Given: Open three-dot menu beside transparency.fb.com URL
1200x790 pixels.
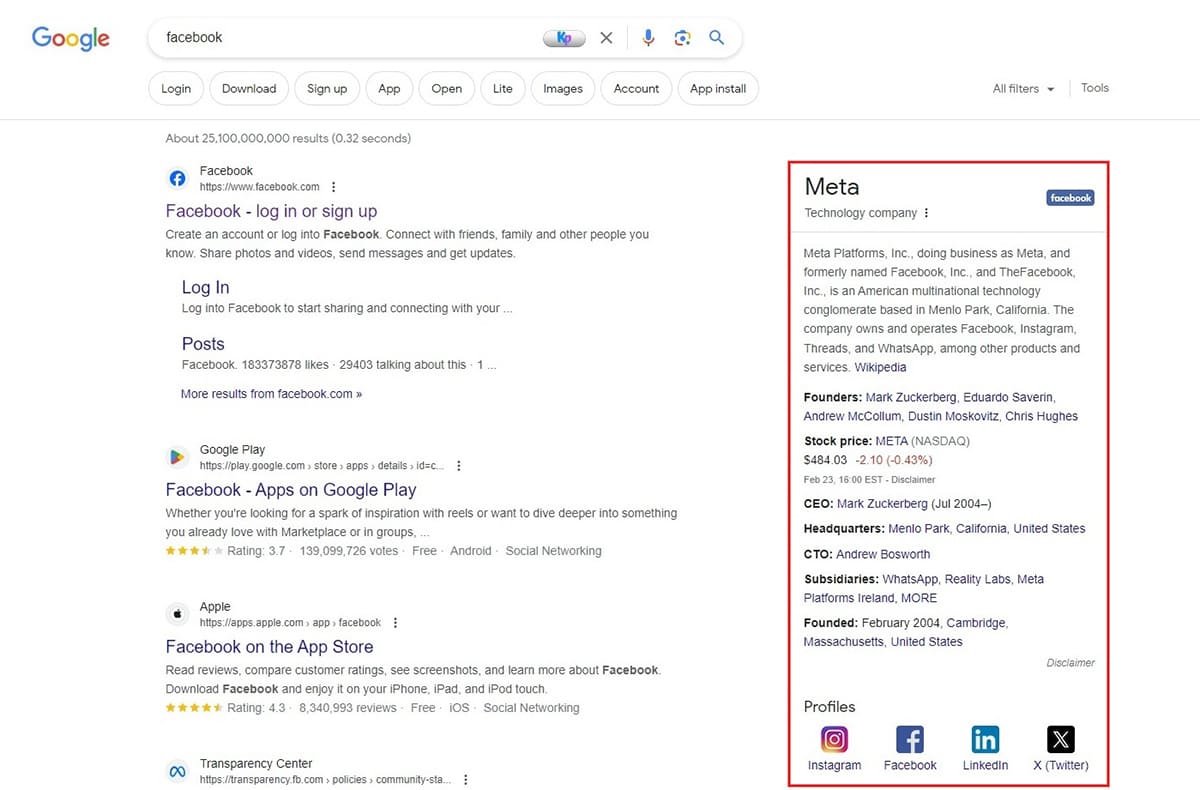Looking at the screenshot, I should coord(465,780).
